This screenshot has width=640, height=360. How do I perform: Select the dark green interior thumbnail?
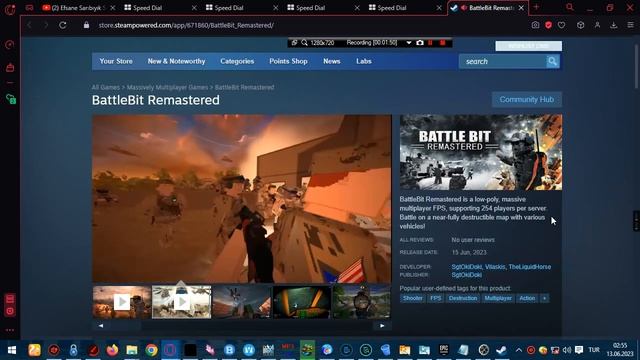point(302,302)
